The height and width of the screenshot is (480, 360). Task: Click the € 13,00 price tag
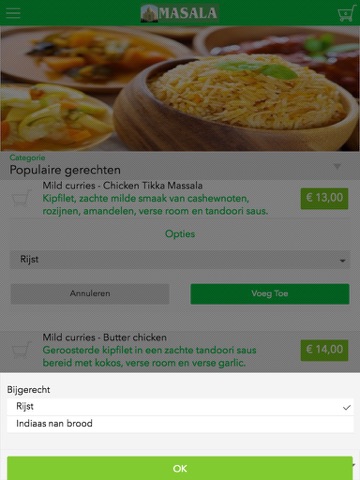pos(324,198)
